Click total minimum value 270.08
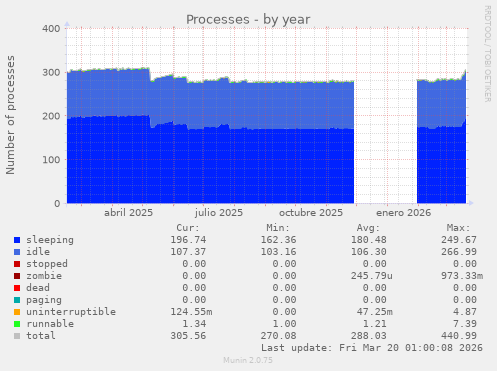Screen dimensions: 497x371 pyautogui.click(x=278, y=336)
